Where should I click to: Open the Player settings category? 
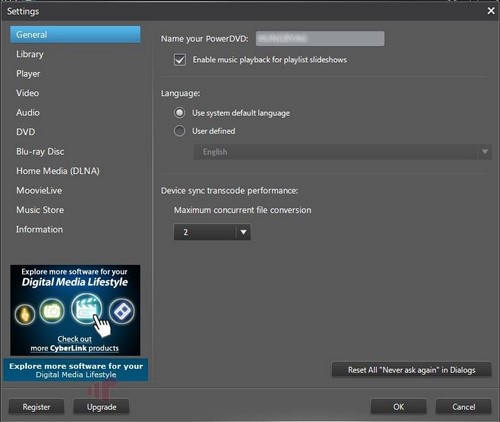point(28,74)
